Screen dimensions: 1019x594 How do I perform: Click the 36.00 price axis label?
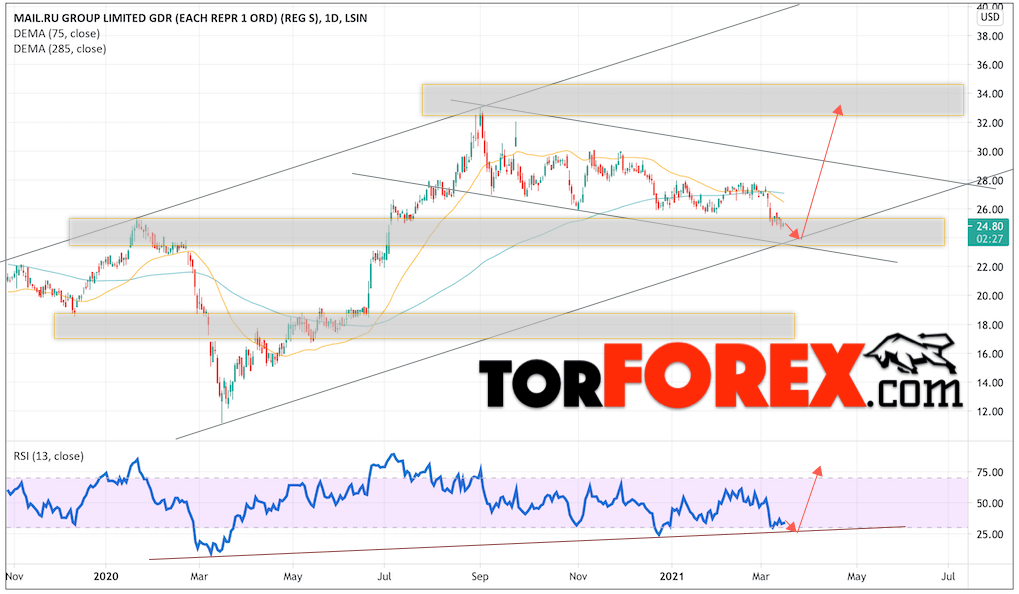point(989,65)
